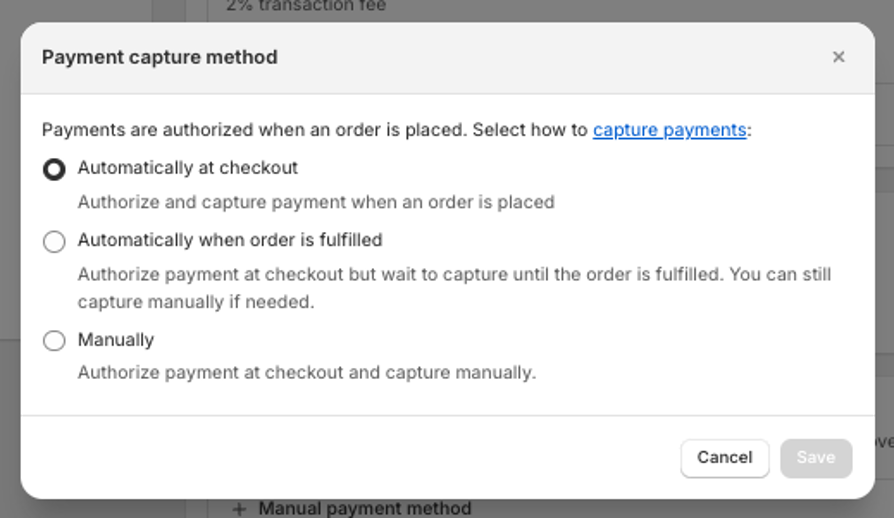
Task: Click the 'Payment capture method' dialog title
Action: pos(160,57)
